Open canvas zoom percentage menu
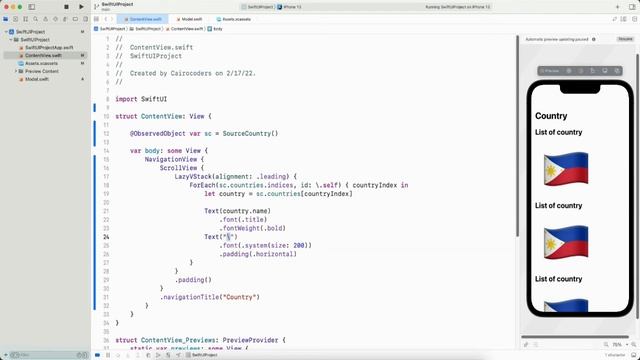640x360 pixels. (x=619, y=345)
